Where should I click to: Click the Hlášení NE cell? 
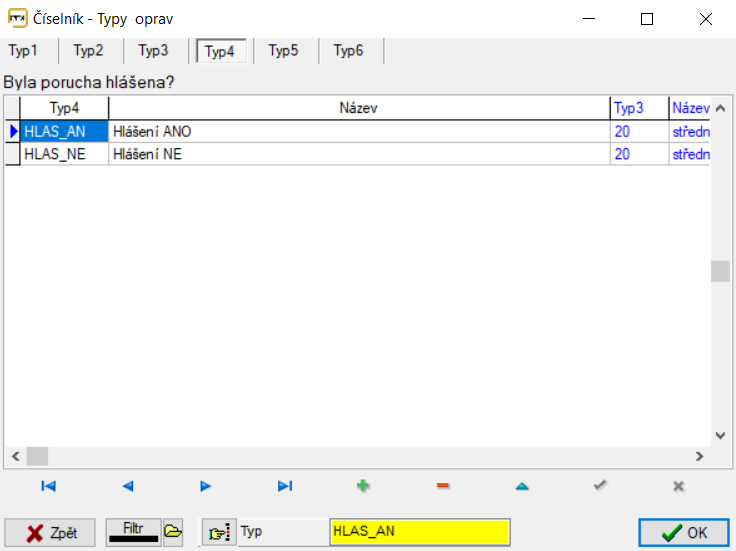coord(359,154)
